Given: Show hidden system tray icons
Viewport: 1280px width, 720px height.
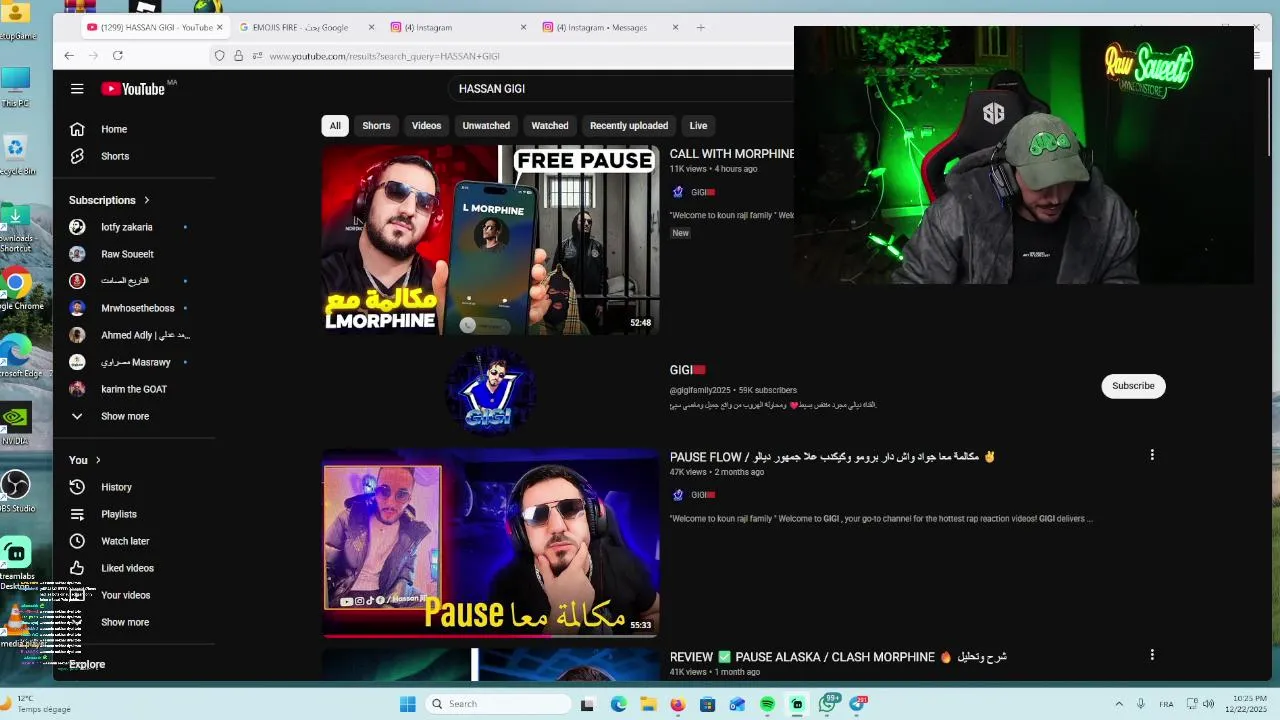Looking at the screenshot, I should [1118, 704].
